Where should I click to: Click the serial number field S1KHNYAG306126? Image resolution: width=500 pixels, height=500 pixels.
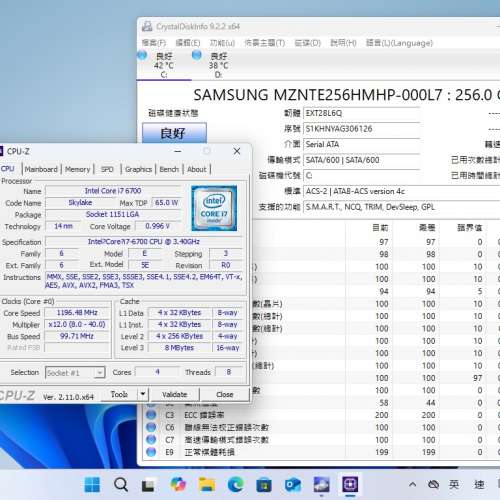pos(361,129)
